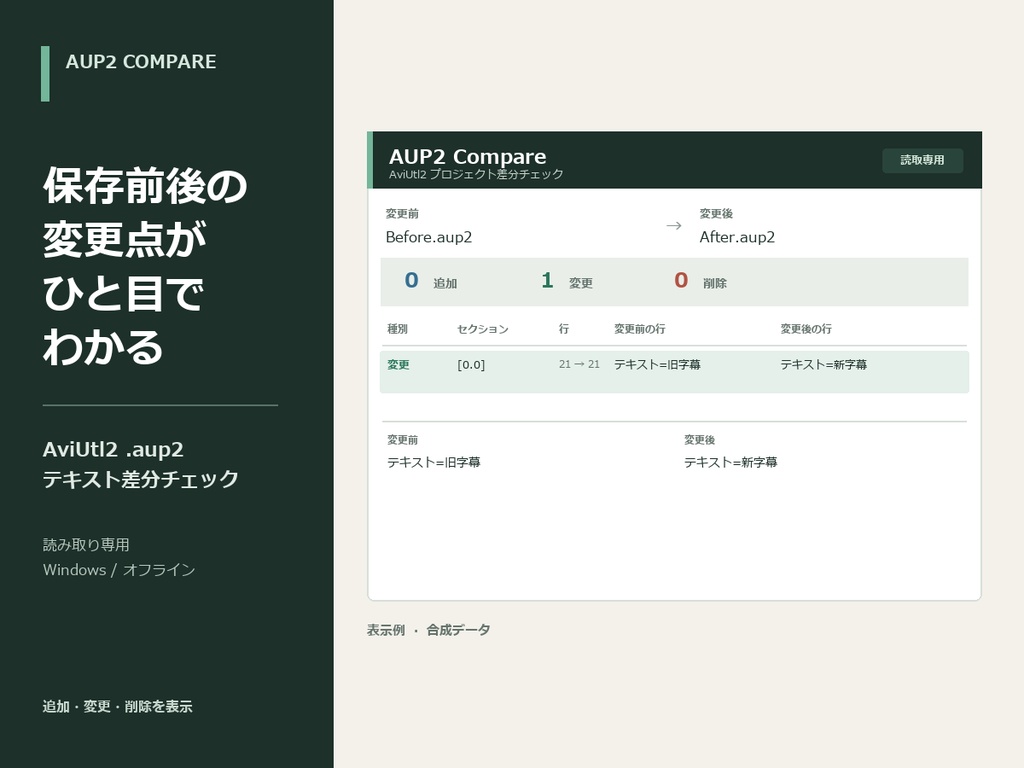This screenshot has width=1024, height=768.
Task: Select the After.aup2 file name
Action: click(737, 237)
